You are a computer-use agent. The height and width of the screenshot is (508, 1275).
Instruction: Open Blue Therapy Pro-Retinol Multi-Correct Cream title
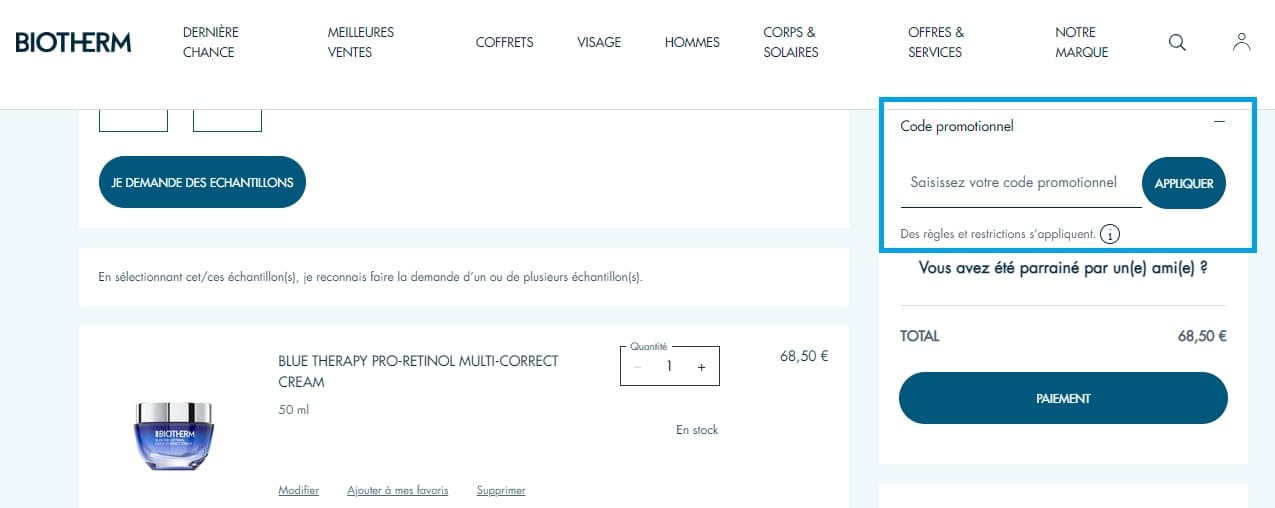[x=419, y=371]
